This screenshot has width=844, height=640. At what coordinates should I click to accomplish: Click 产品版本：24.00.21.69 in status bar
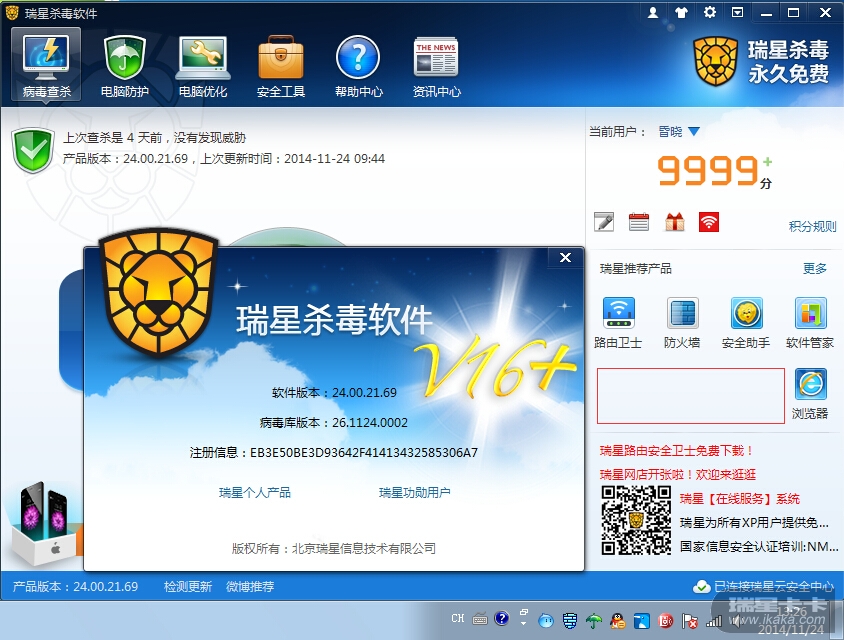pyautogui.click(x=75, y=586)
